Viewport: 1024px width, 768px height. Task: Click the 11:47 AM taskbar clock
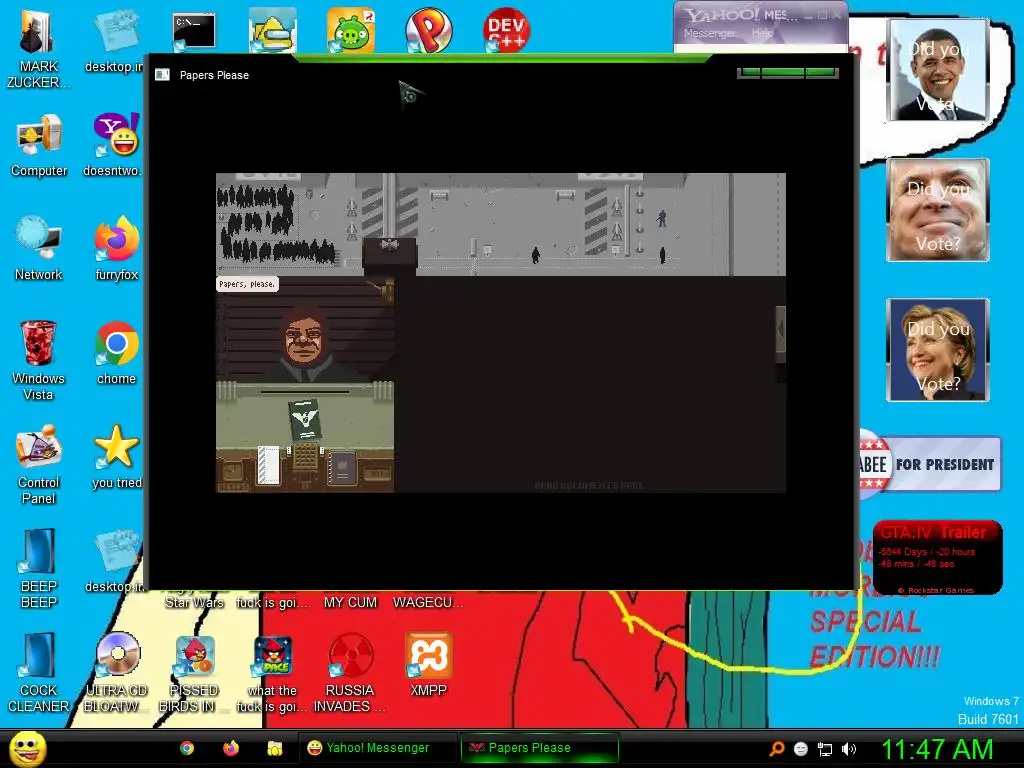tap(937, 749)
